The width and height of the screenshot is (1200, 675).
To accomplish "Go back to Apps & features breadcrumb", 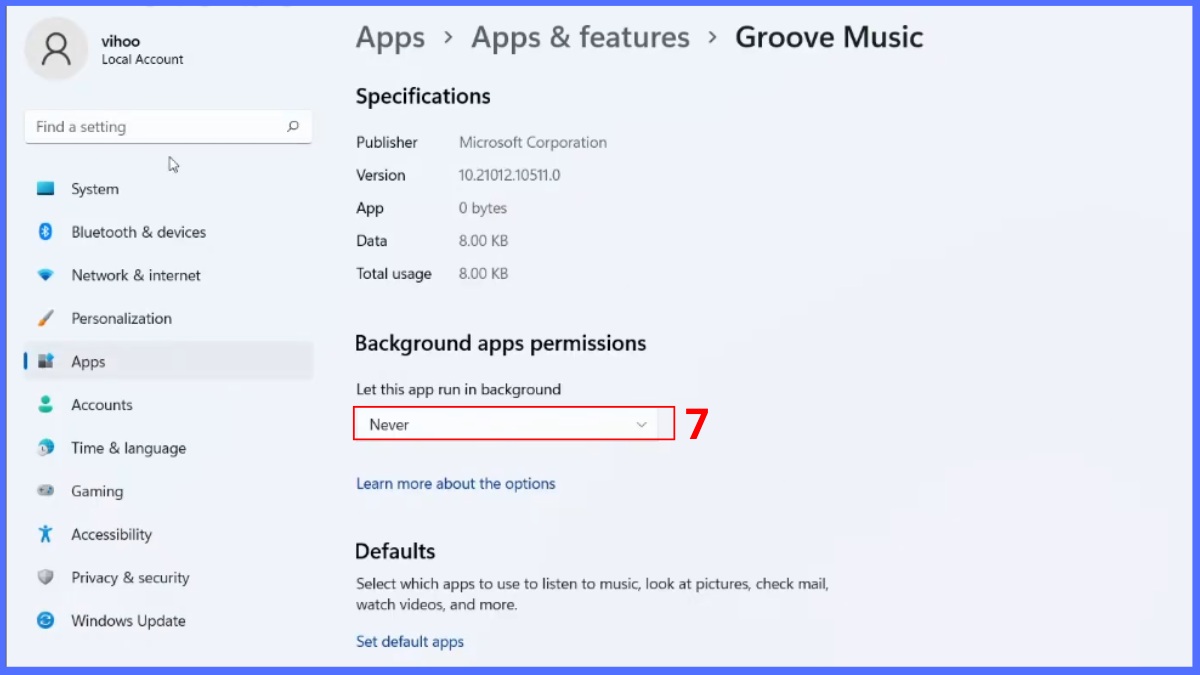I will click(580, 38).
